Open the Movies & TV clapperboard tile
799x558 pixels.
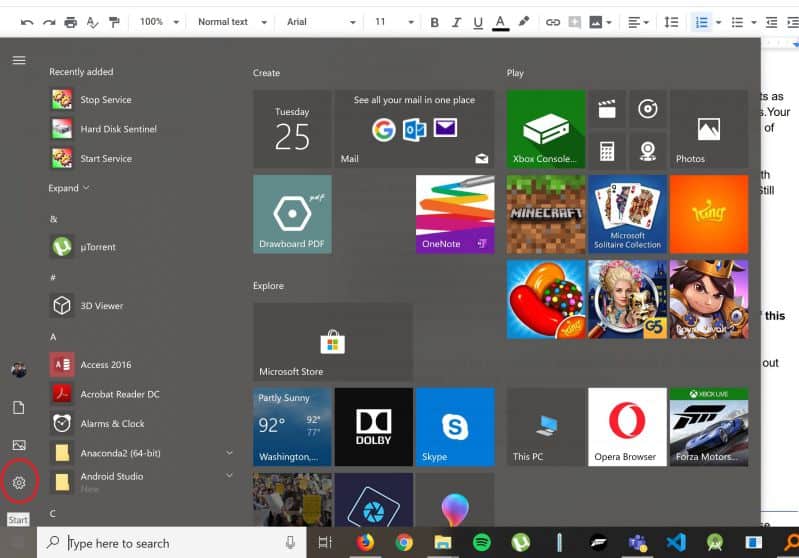(607, 109)
